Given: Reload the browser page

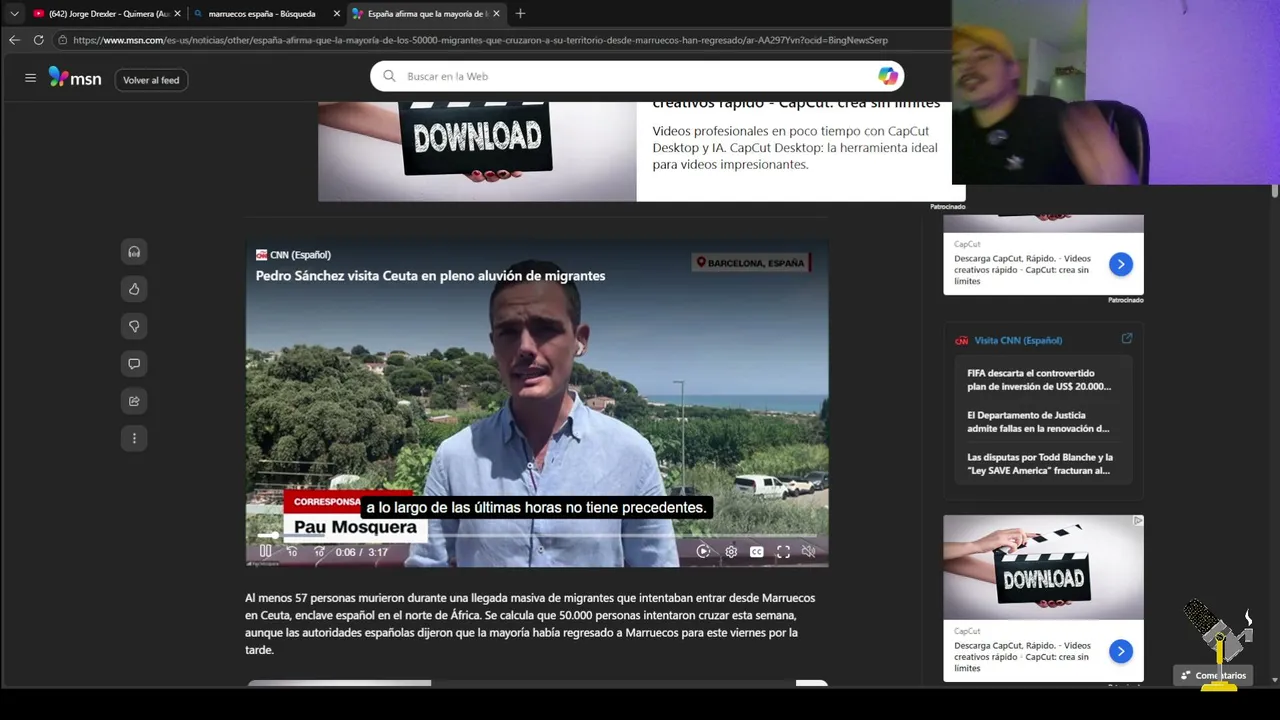Looking at the screenshot, I should tap(38, 40).
